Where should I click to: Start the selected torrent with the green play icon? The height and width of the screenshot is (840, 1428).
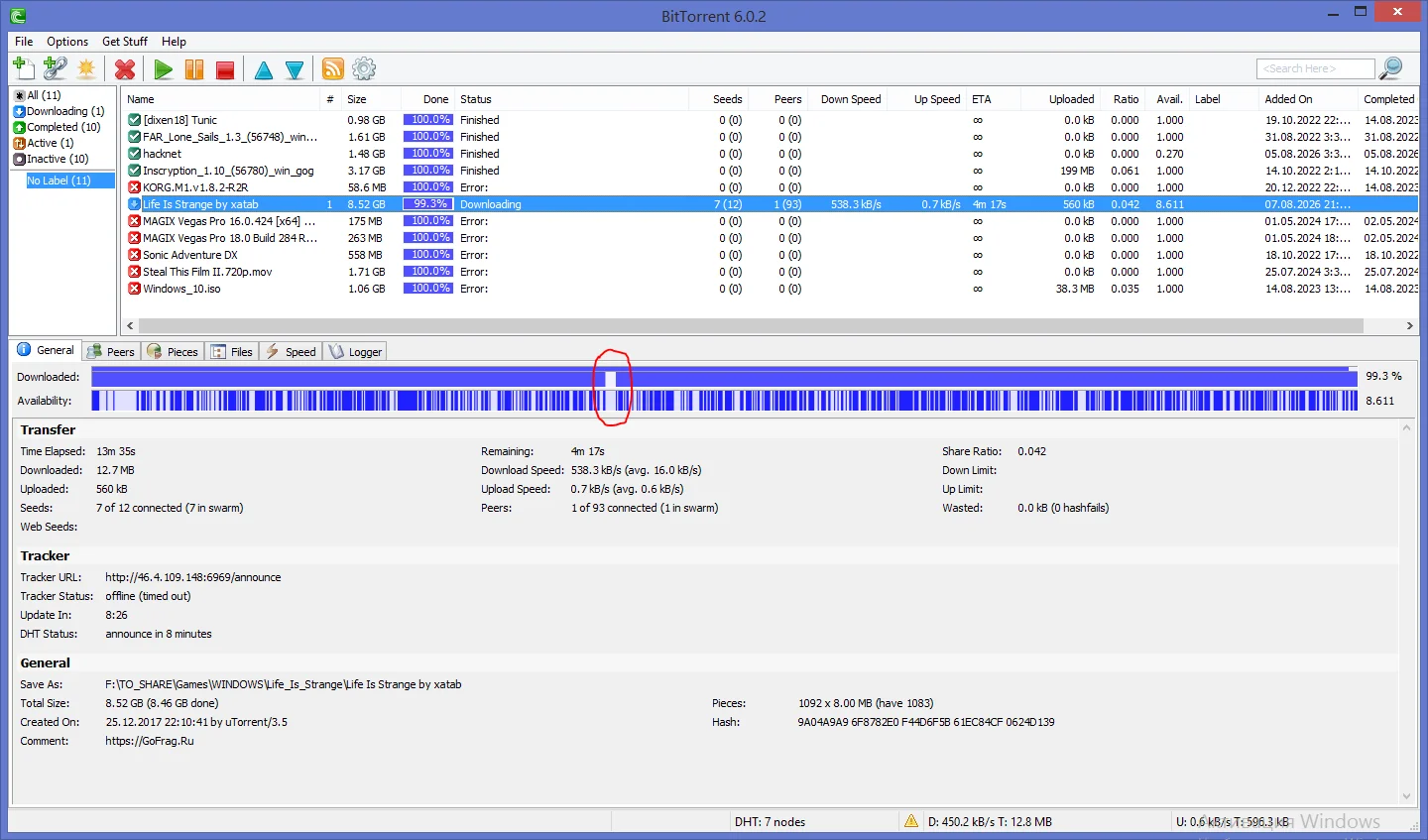pyautogui.click(x=164, y=69)
